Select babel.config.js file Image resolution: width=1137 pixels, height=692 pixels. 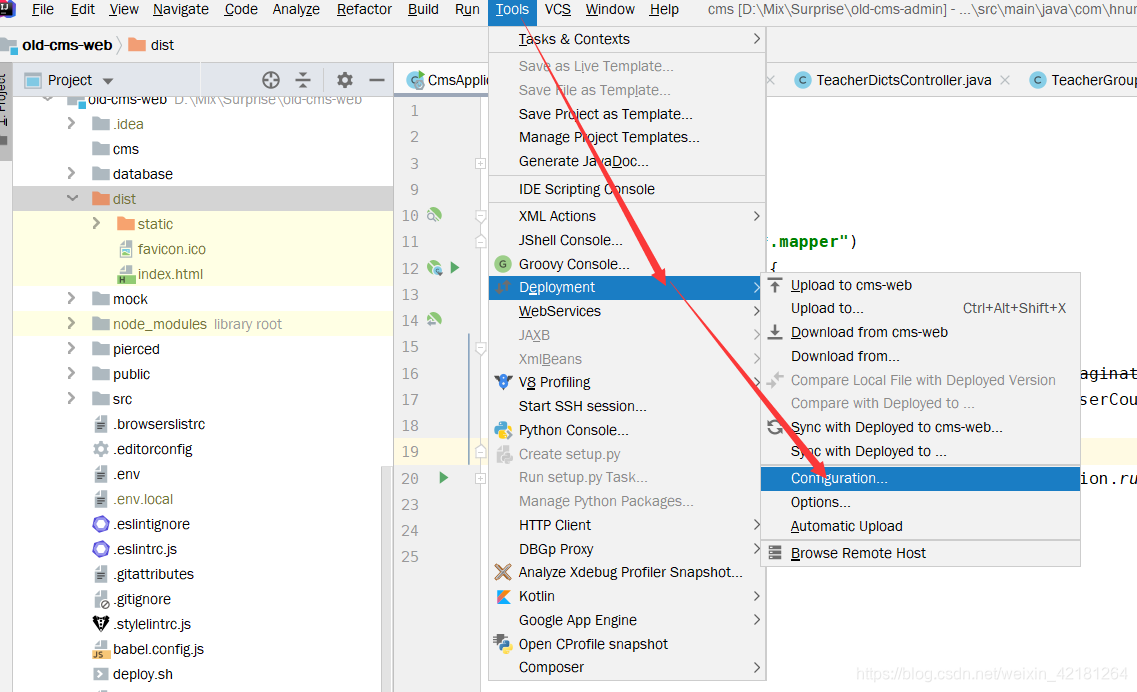tap(158, 649)
